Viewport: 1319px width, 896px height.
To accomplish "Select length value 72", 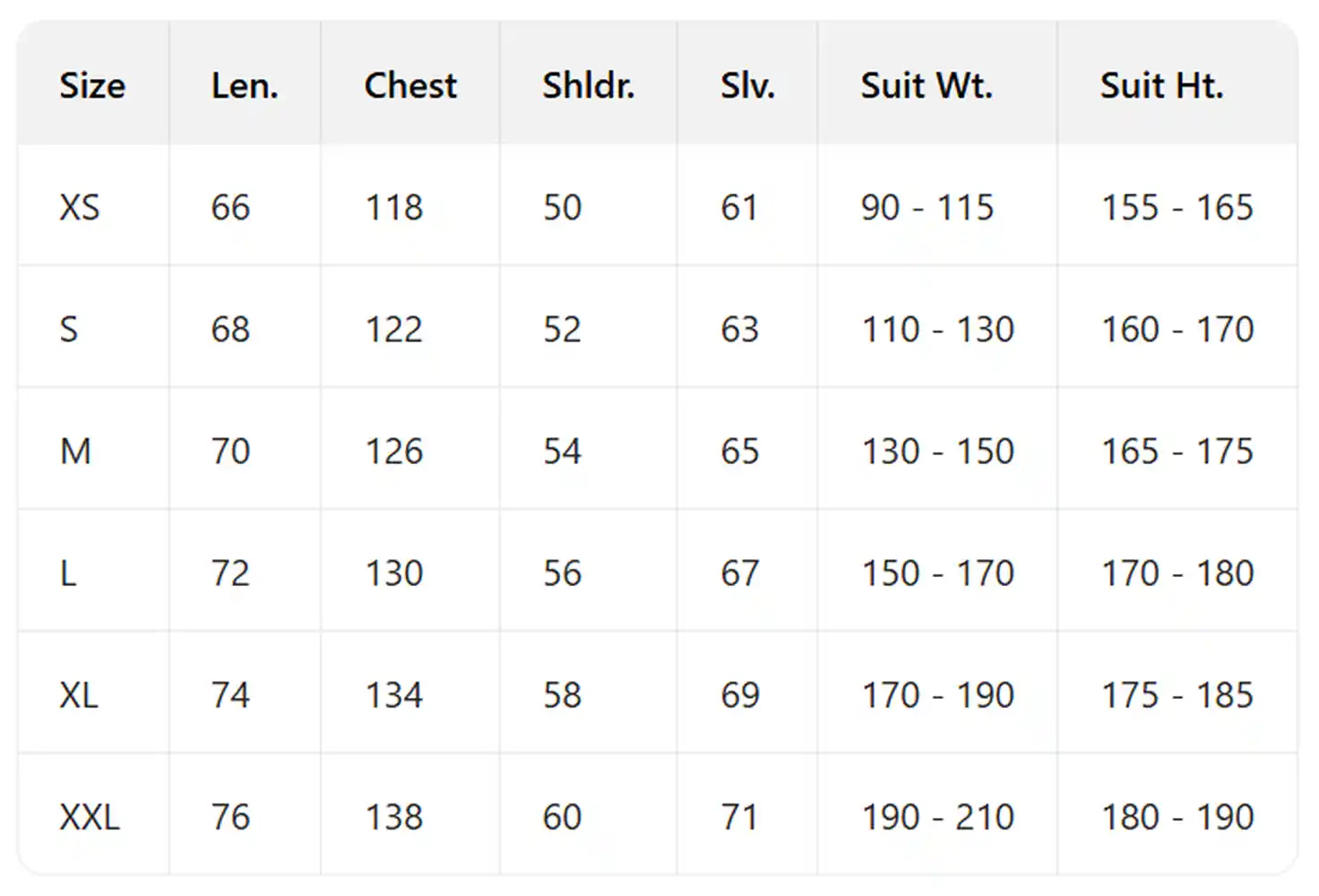I will (230, 573).
